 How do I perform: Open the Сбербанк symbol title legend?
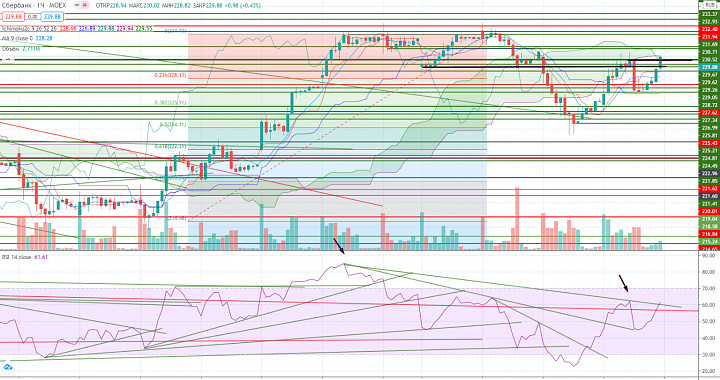tap(34, 6)
